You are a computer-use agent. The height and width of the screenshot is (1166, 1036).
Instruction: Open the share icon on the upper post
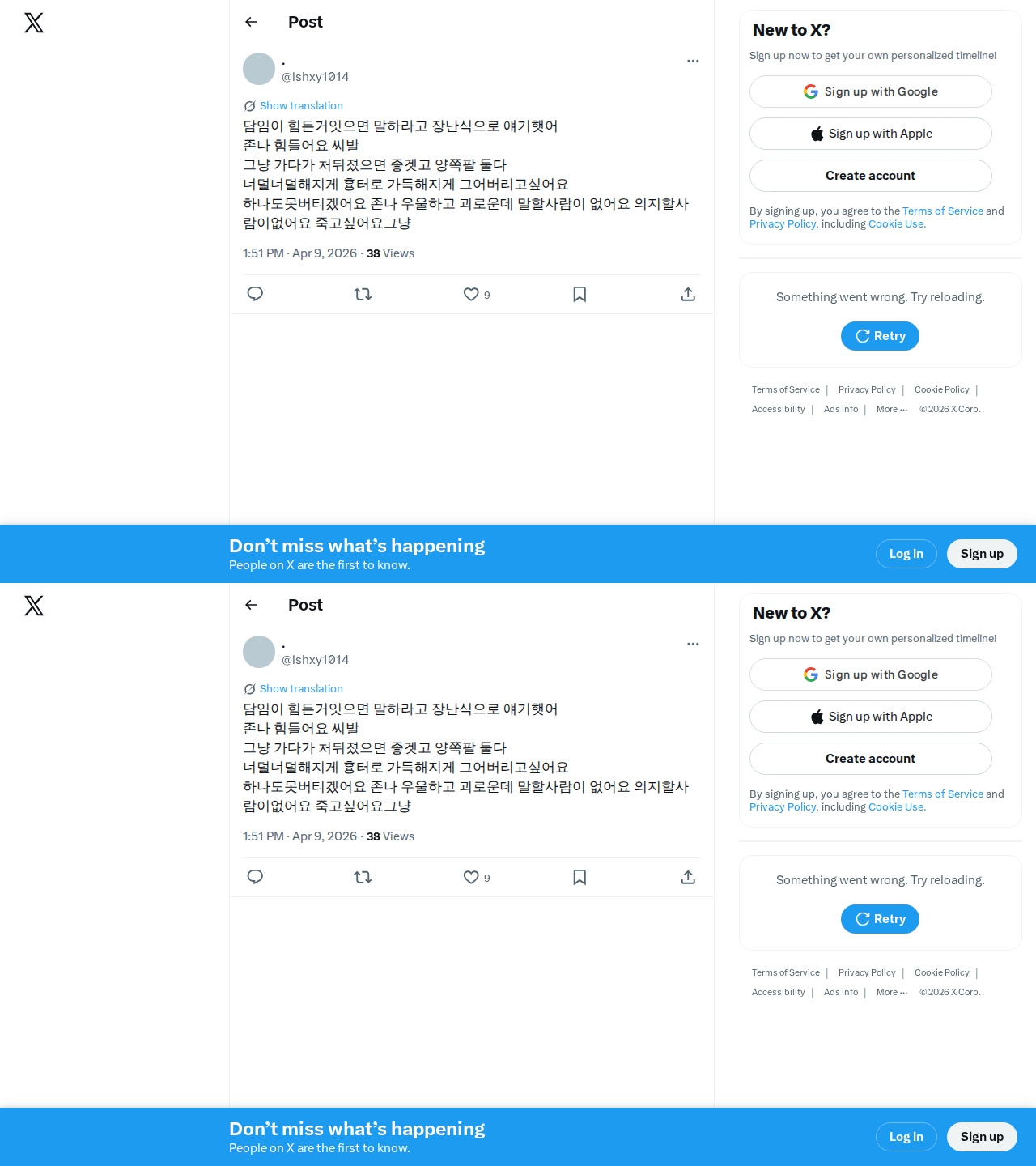coord(688,294)
